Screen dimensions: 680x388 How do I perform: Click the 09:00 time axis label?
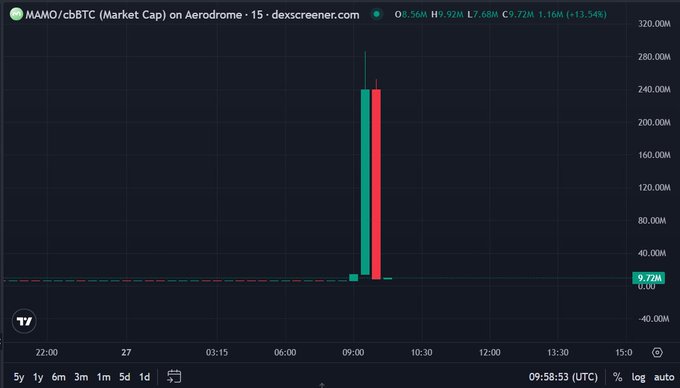[x=353, y=352]
